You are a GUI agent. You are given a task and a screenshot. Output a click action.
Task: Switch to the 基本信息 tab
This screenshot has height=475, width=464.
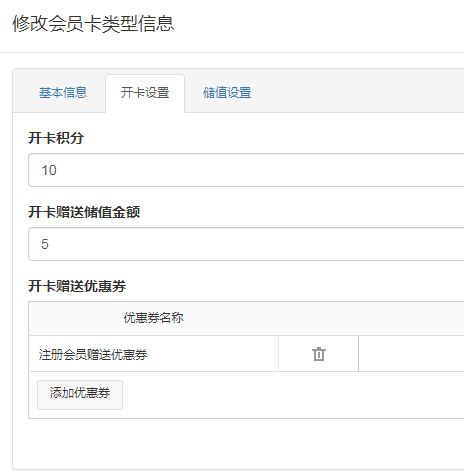tap(63, 93)
